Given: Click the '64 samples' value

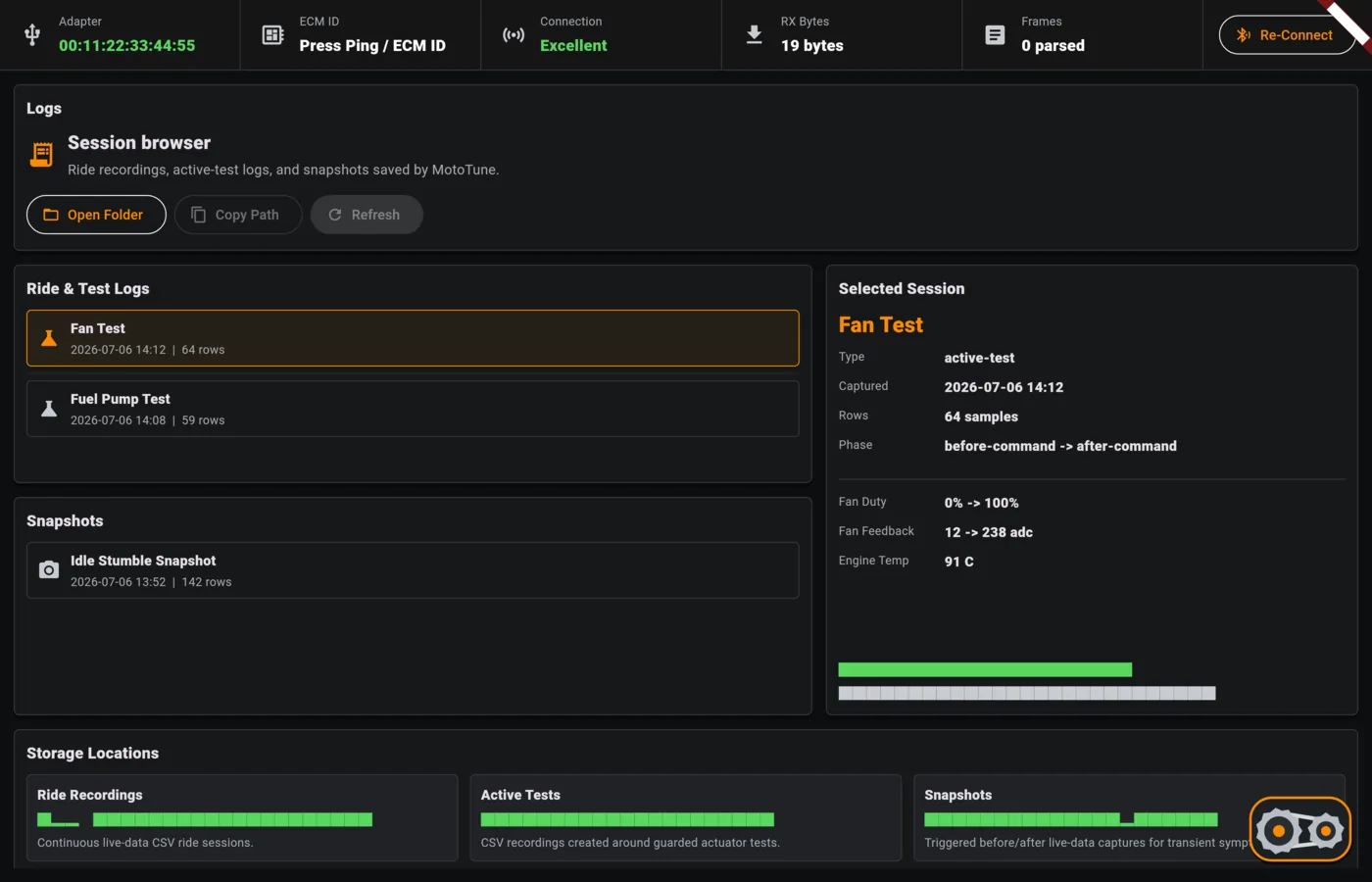Looking at the screenshot, I should click(x=981, y=416).
